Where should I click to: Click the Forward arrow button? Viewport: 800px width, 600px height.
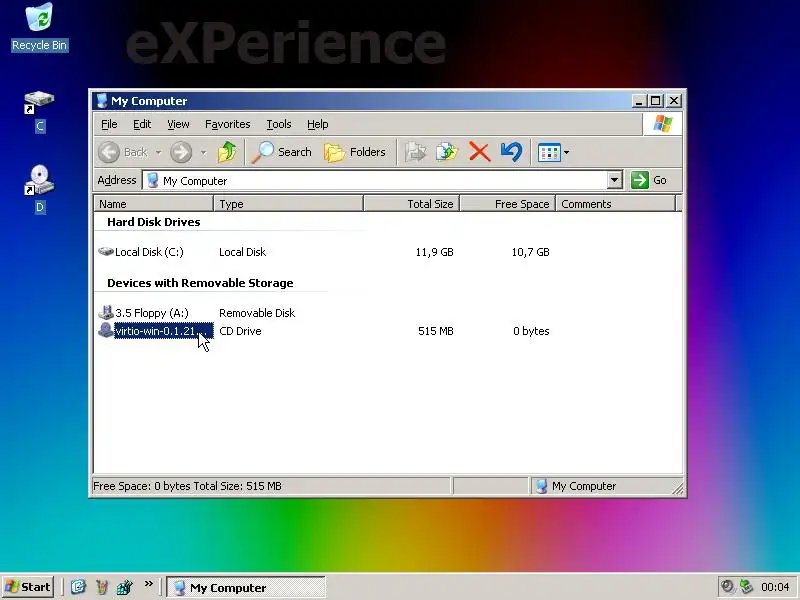pyautogui.click(x=181, y=152)
